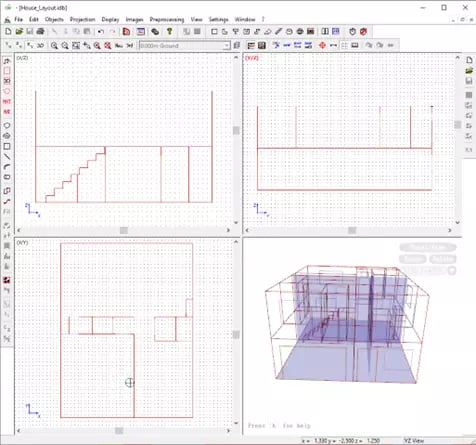Viewport: 476px width, 445px height.
Task: Click the red crosshair target icon
Action: pyautogui.click(x=322, y=45)
